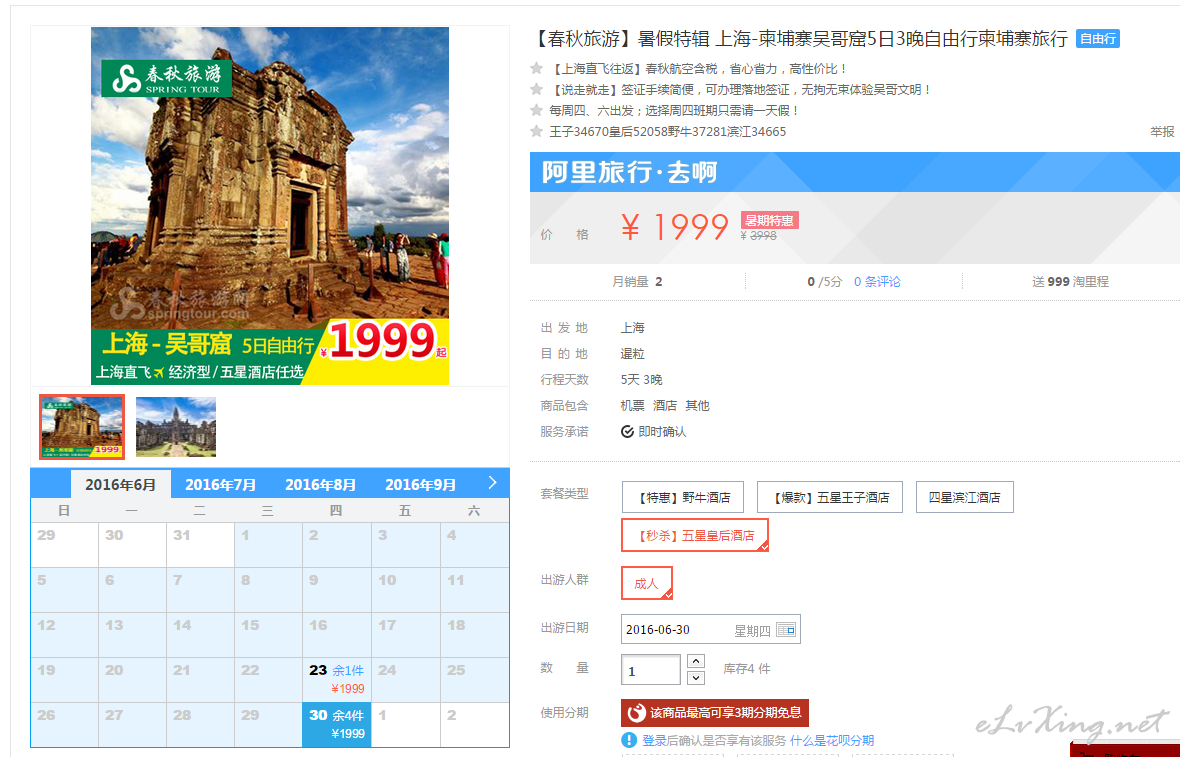1180x757 pixels.
Task: Choose the 四星滨江酒店 package
Action: [x=965, y=497]
